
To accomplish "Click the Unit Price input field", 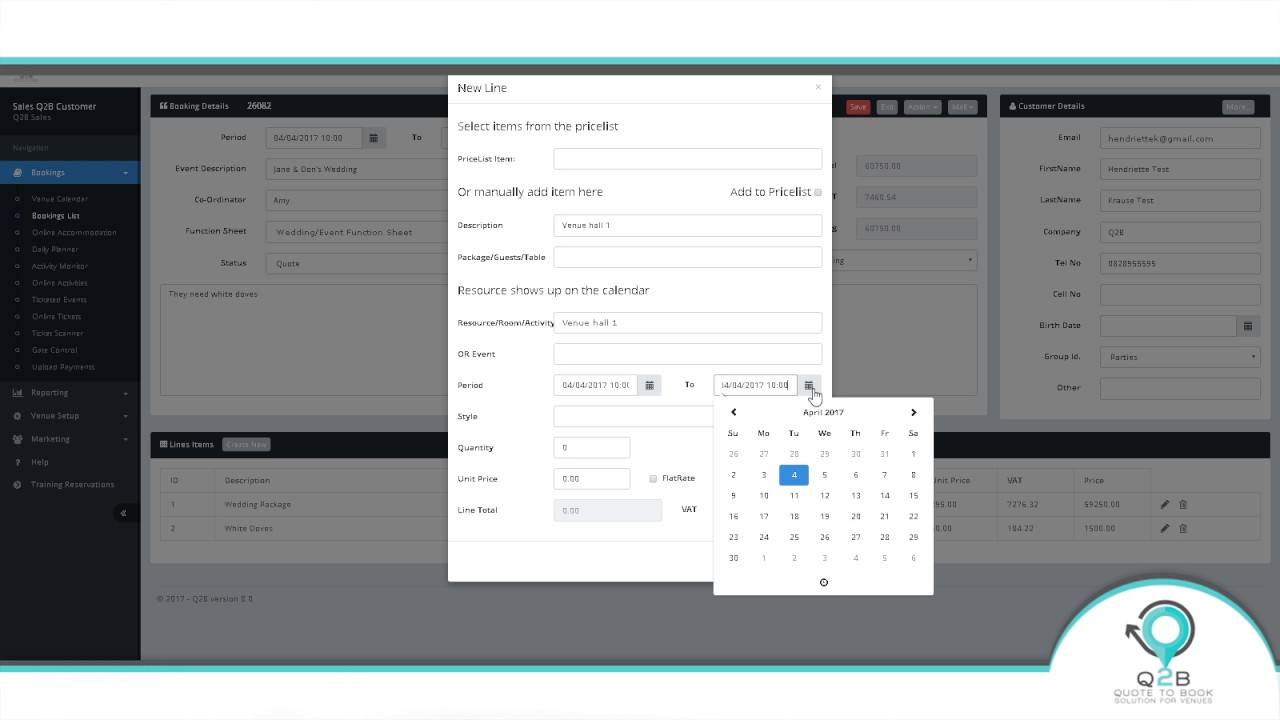I will point(592,479).
